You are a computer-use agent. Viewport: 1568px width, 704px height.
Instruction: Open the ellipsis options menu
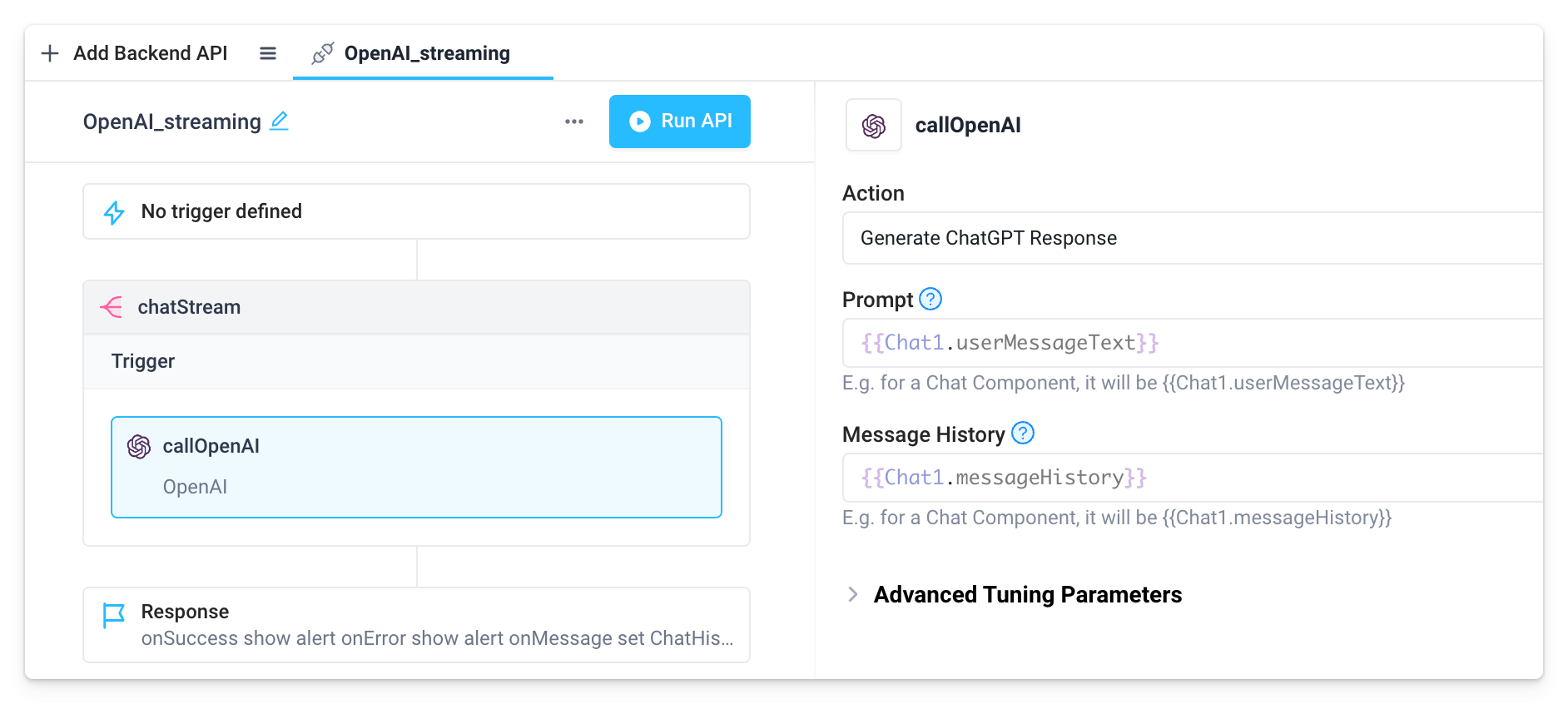tap(573, 121)
